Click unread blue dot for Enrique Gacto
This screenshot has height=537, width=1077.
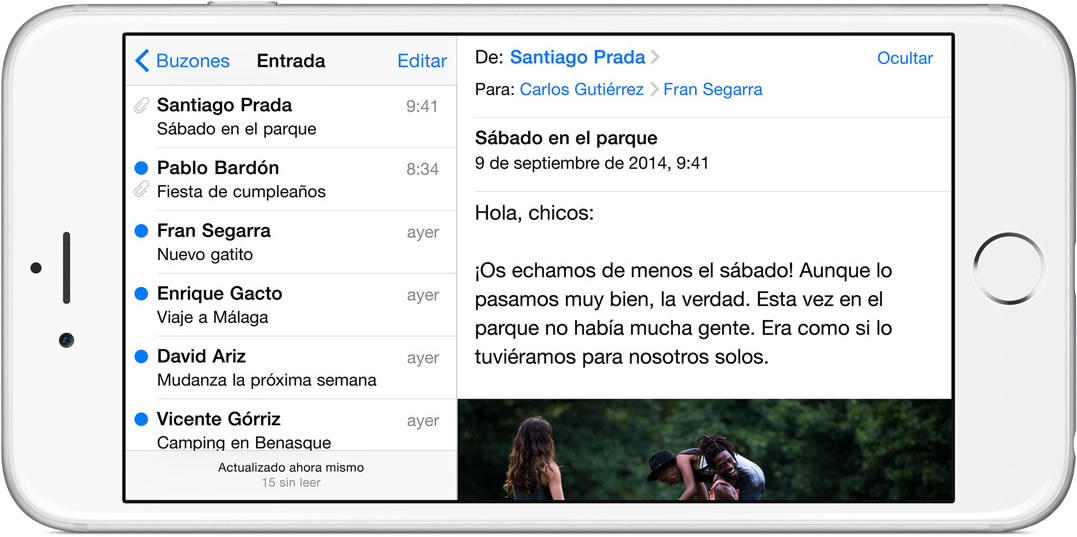click(141, 294)
